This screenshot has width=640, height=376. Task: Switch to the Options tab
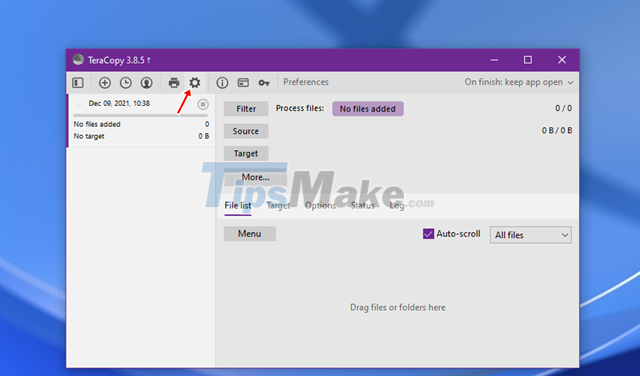[x=320, y=206]
